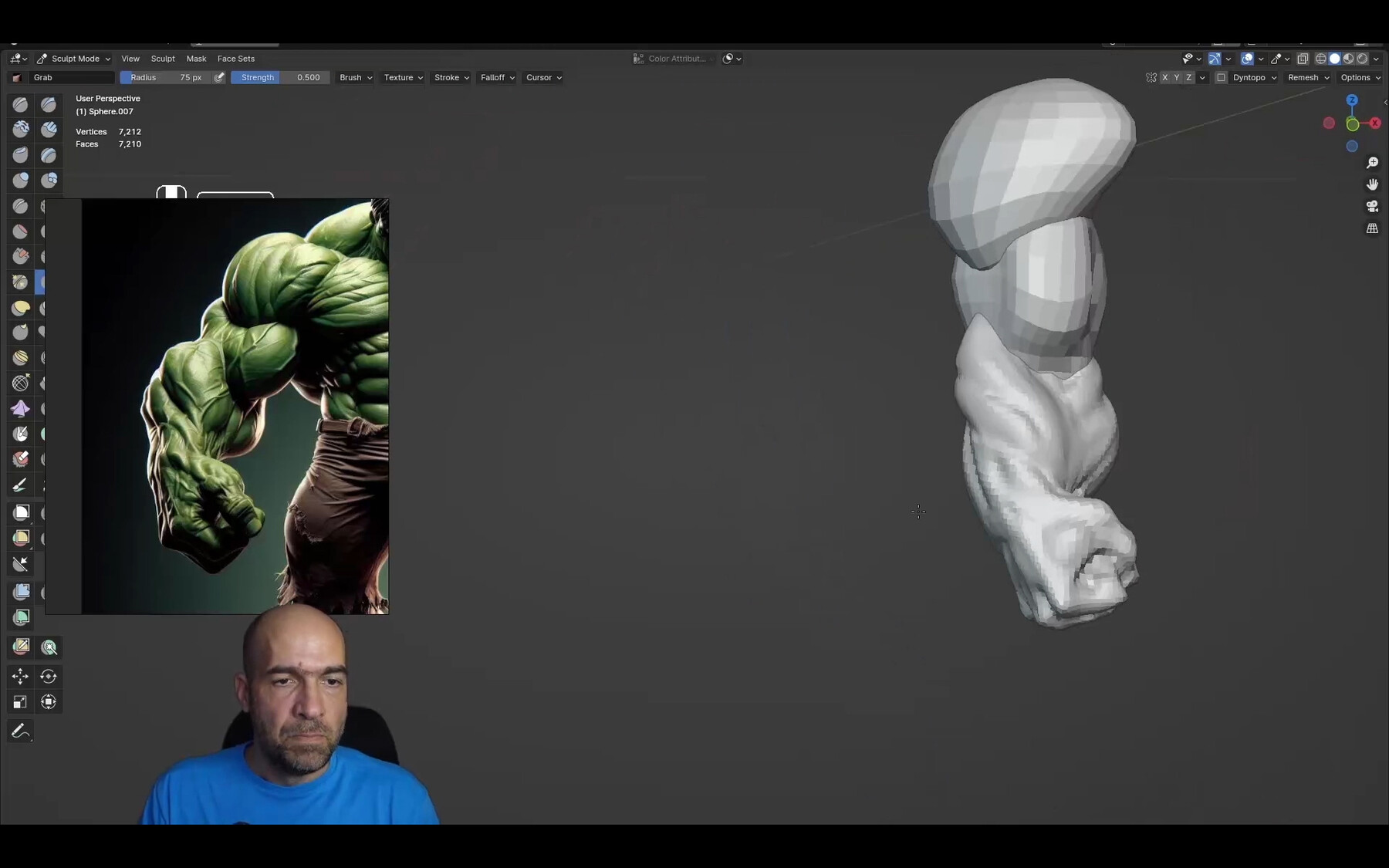Select the Scale transform tool
1389x868 pixels.
(21, 702)
